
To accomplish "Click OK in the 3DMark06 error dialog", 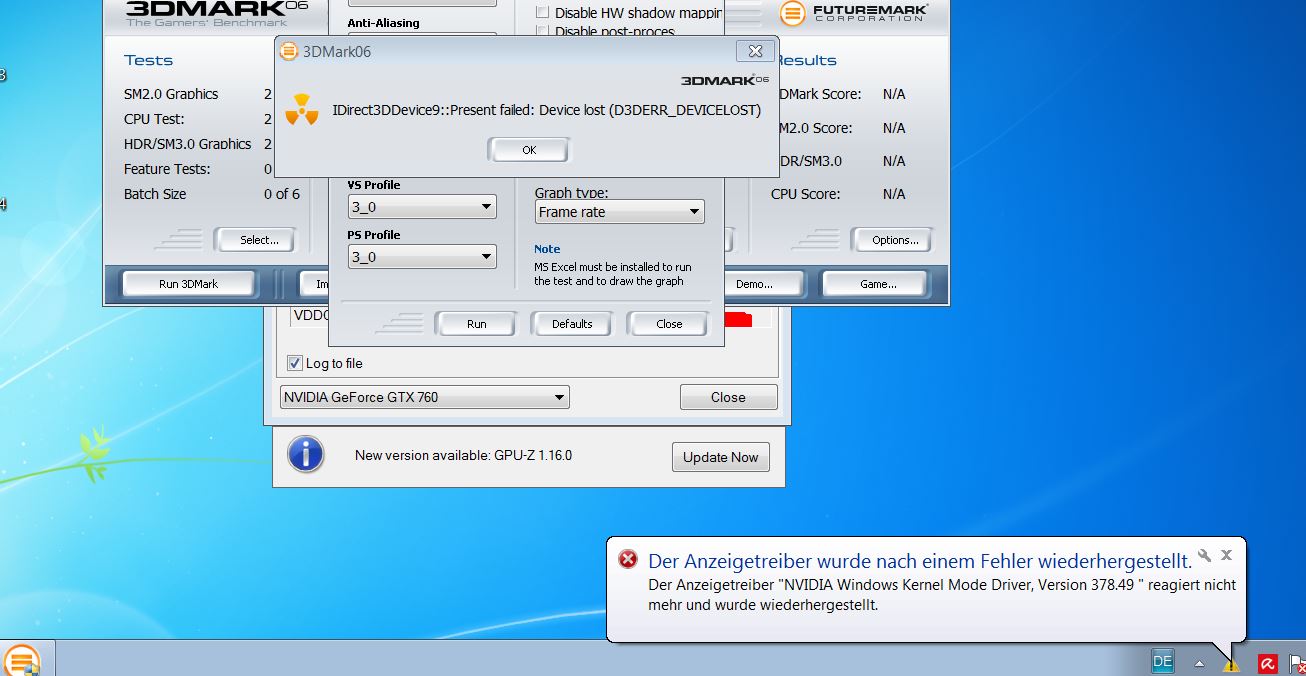I will (529, 150).
